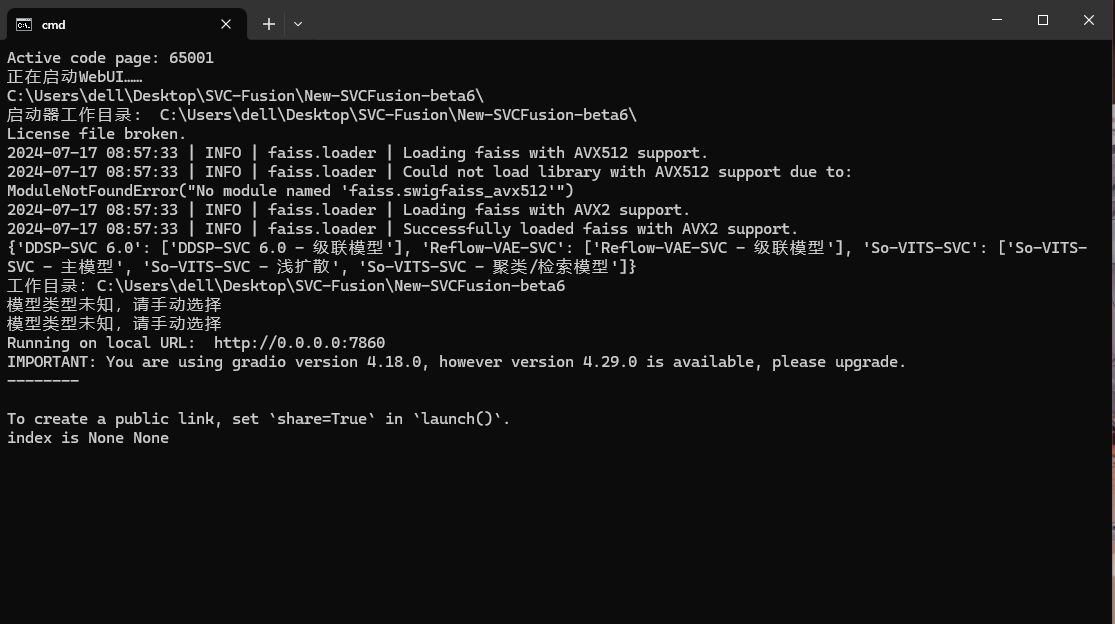Viewport: 1115px width, 624px height.
Task: Expand the new tab profile dropdown chevron
Action: [x=298, y=24]
